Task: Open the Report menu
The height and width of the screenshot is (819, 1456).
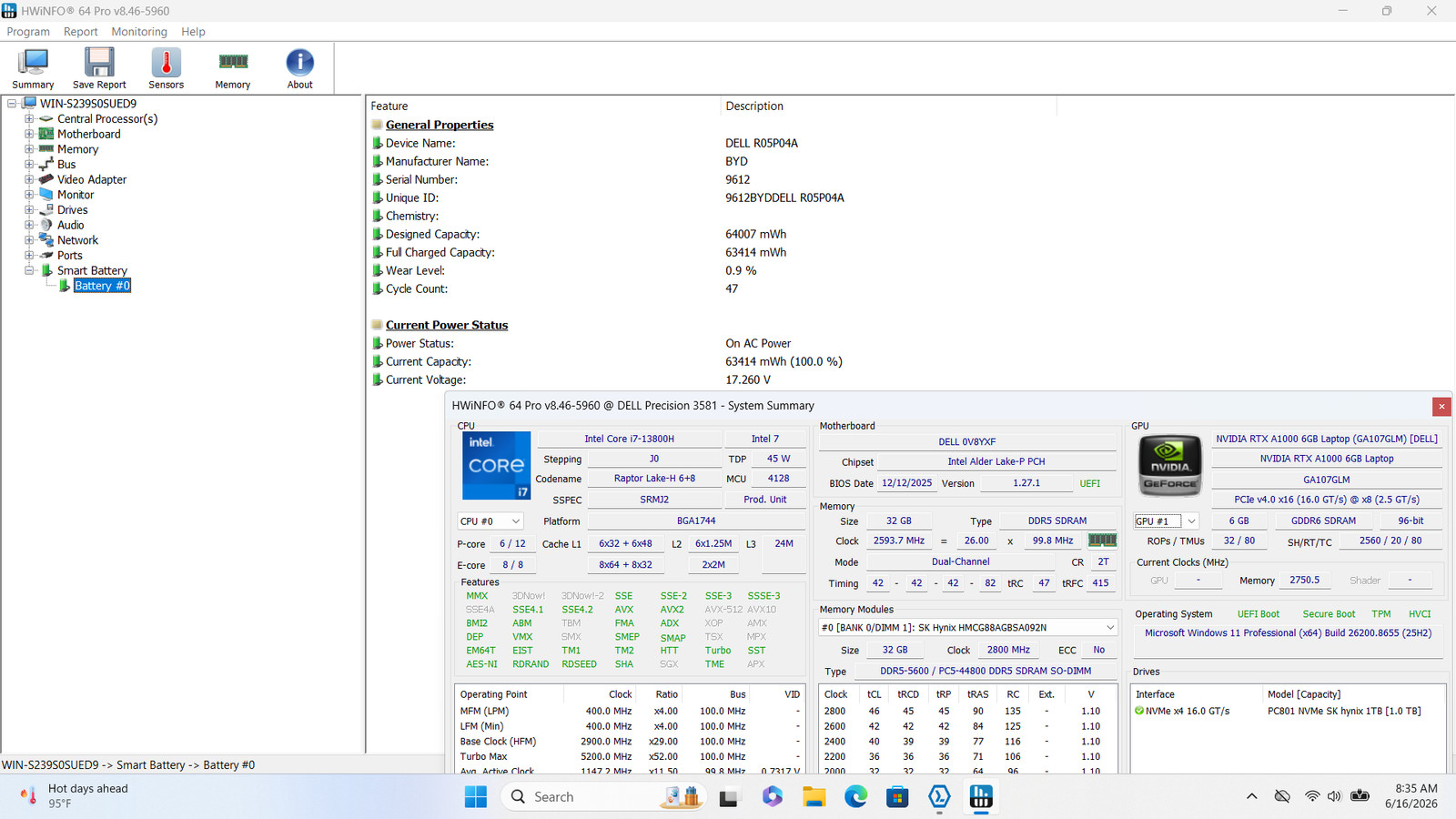Action: pos(80,32)
